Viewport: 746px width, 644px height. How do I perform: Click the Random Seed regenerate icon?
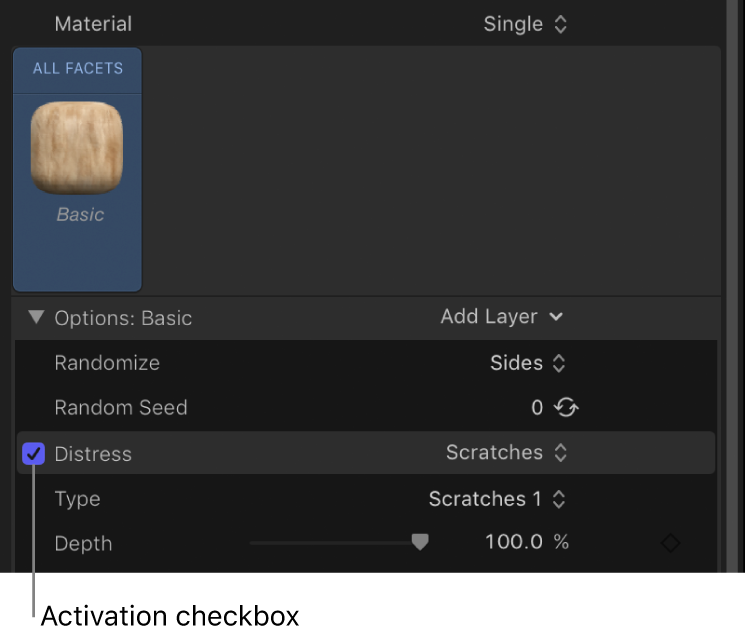click(568, 408)
